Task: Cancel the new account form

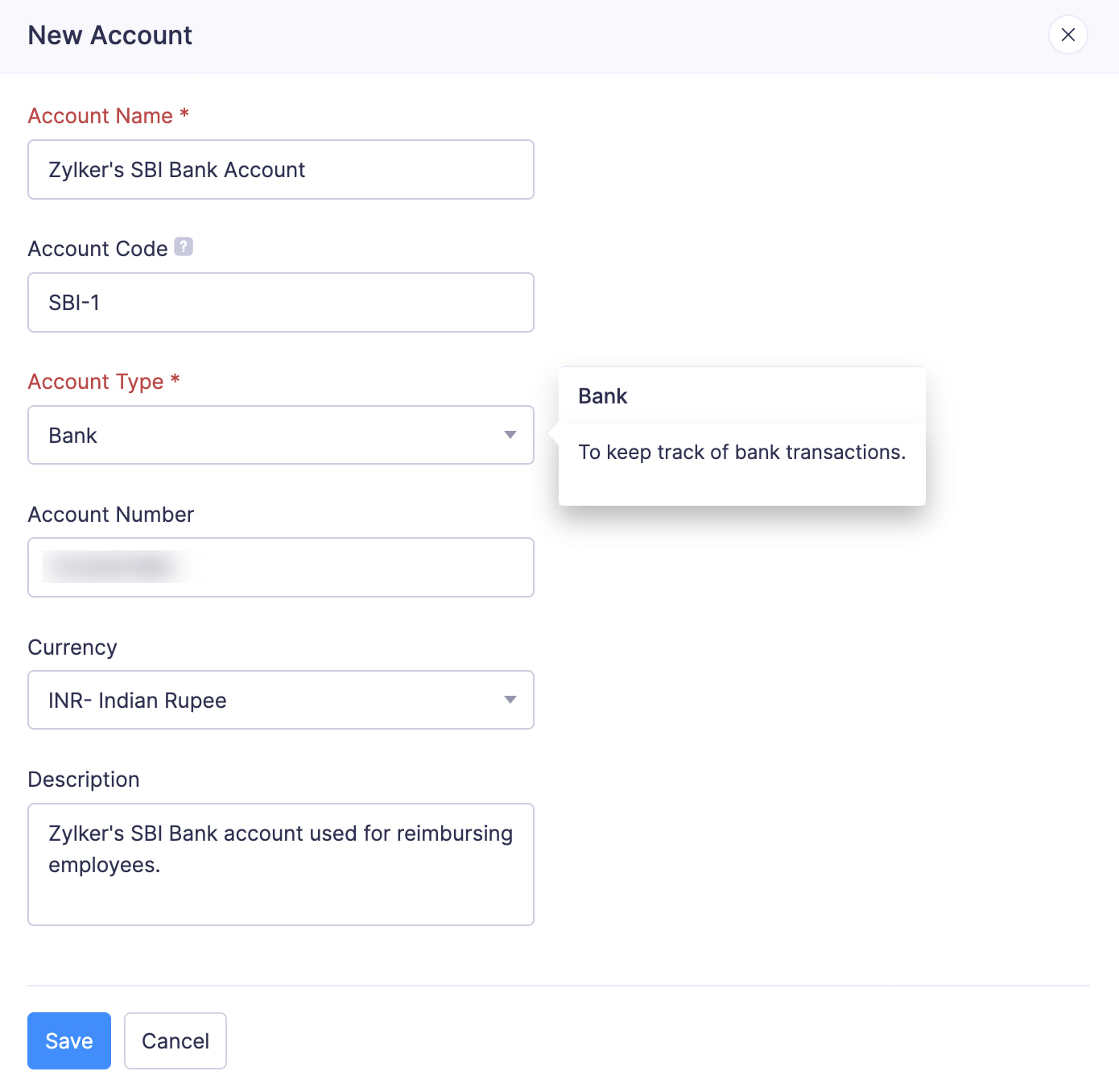Action: (175, 1040)
